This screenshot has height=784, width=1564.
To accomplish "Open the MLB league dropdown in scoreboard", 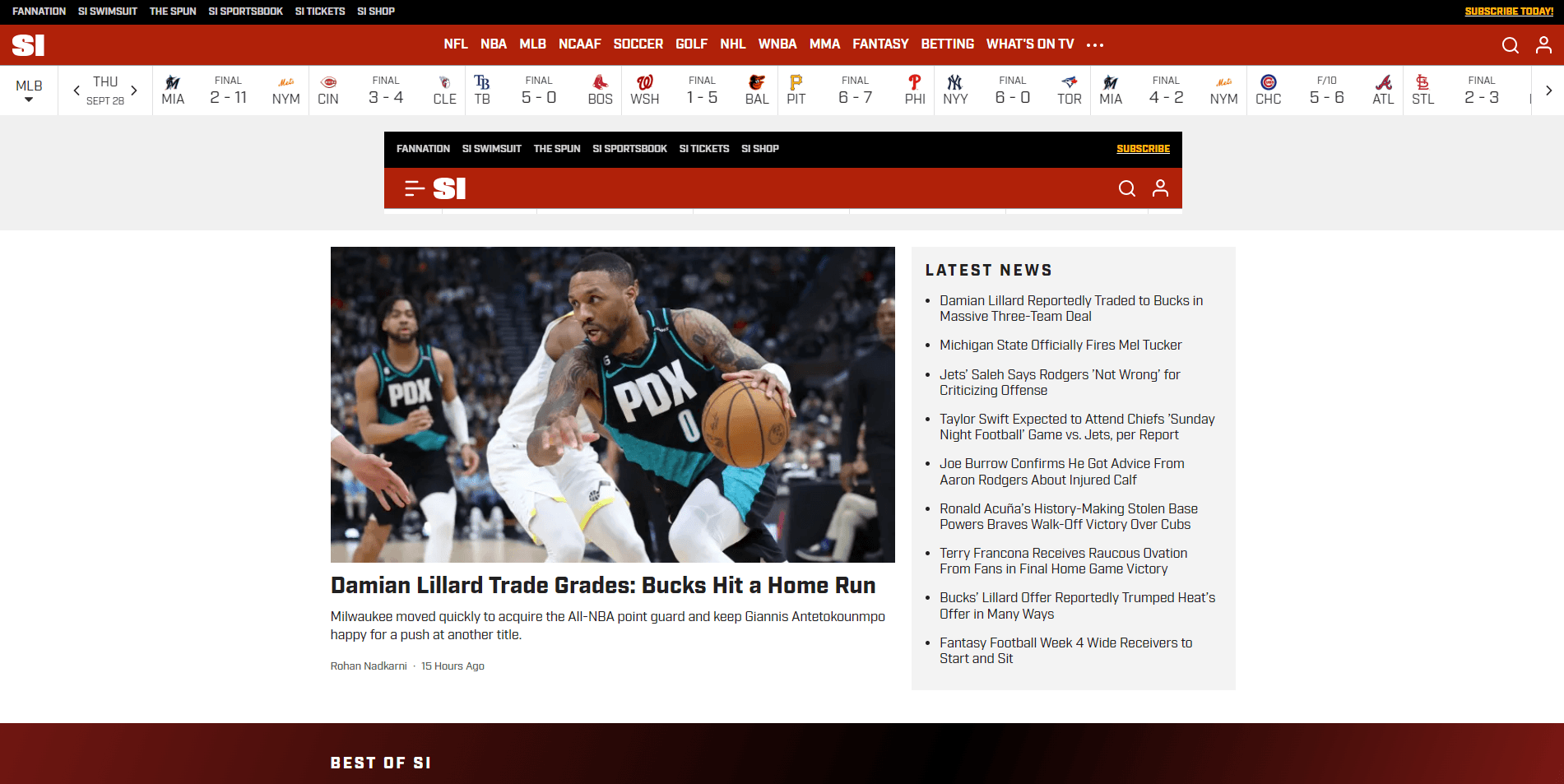I will tap(29, 90).
